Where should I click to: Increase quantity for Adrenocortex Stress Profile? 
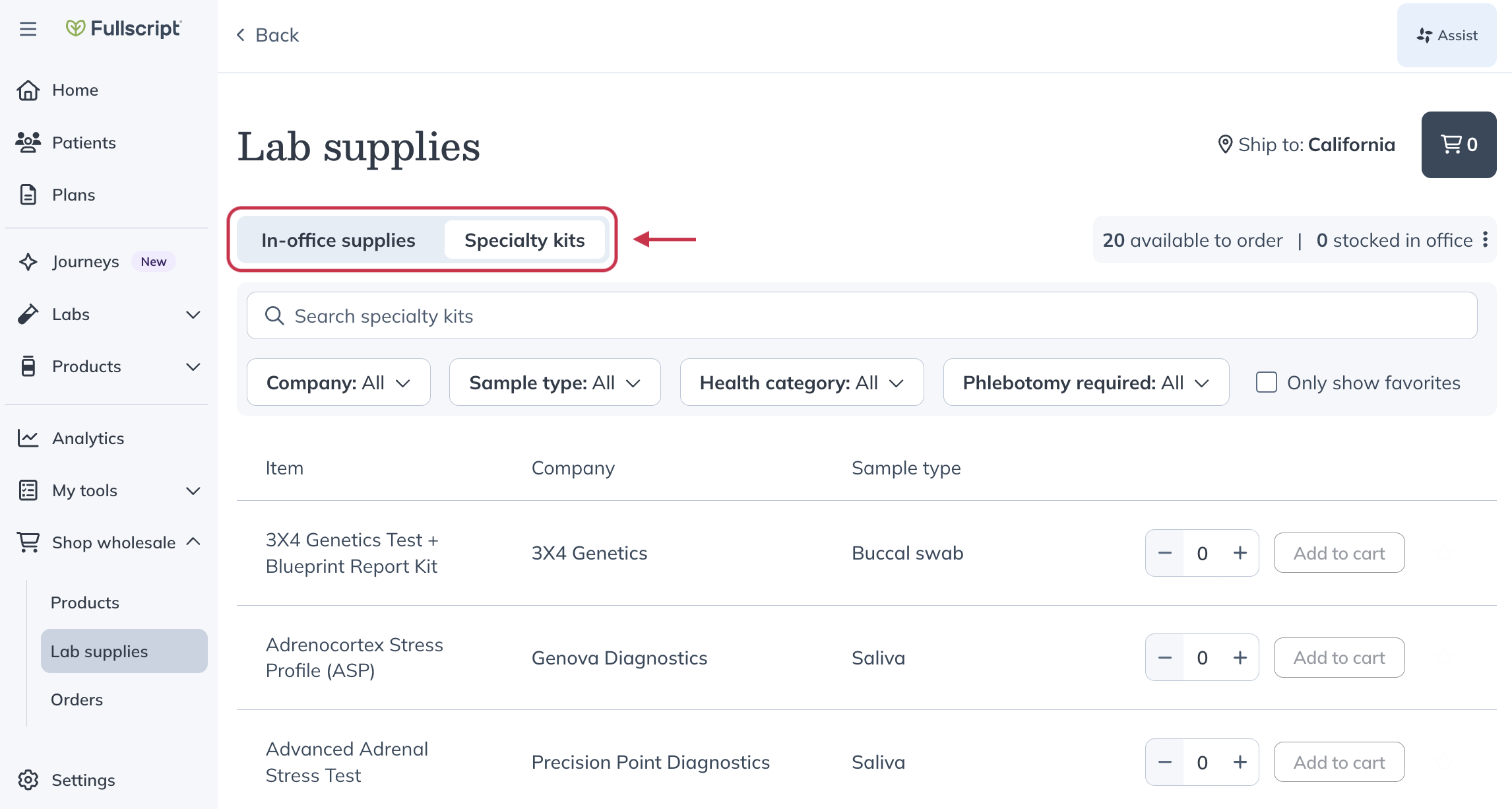point(1240,657)
